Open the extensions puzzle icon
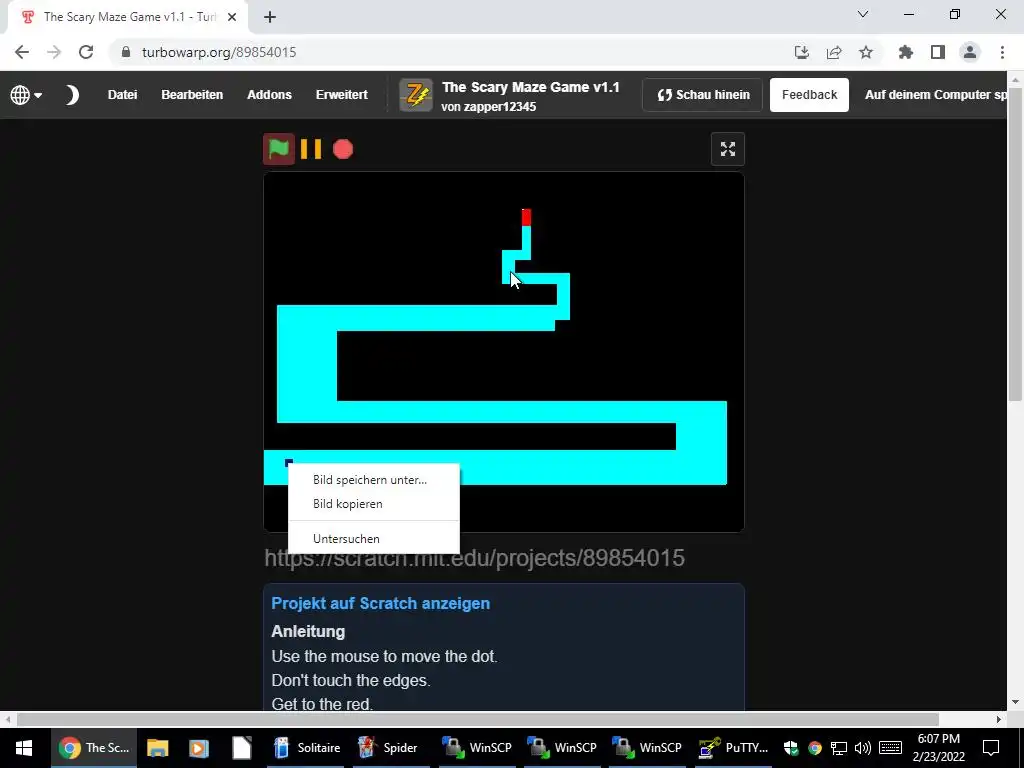The height and width of the screenshot is (768, 1024). tap(906, 52)
